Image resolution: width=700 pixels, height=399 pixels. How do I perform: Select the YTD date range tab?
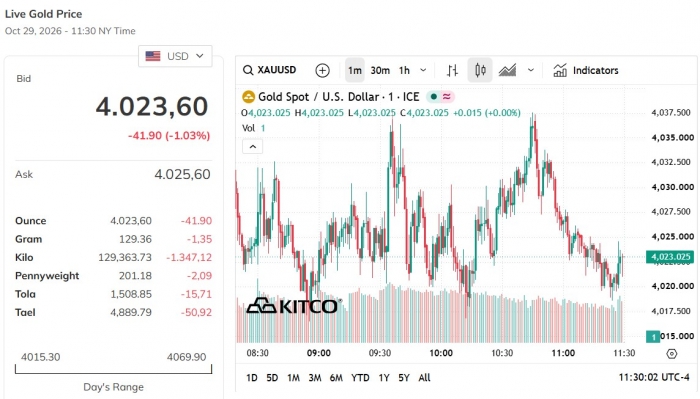(x=360, y=378)
